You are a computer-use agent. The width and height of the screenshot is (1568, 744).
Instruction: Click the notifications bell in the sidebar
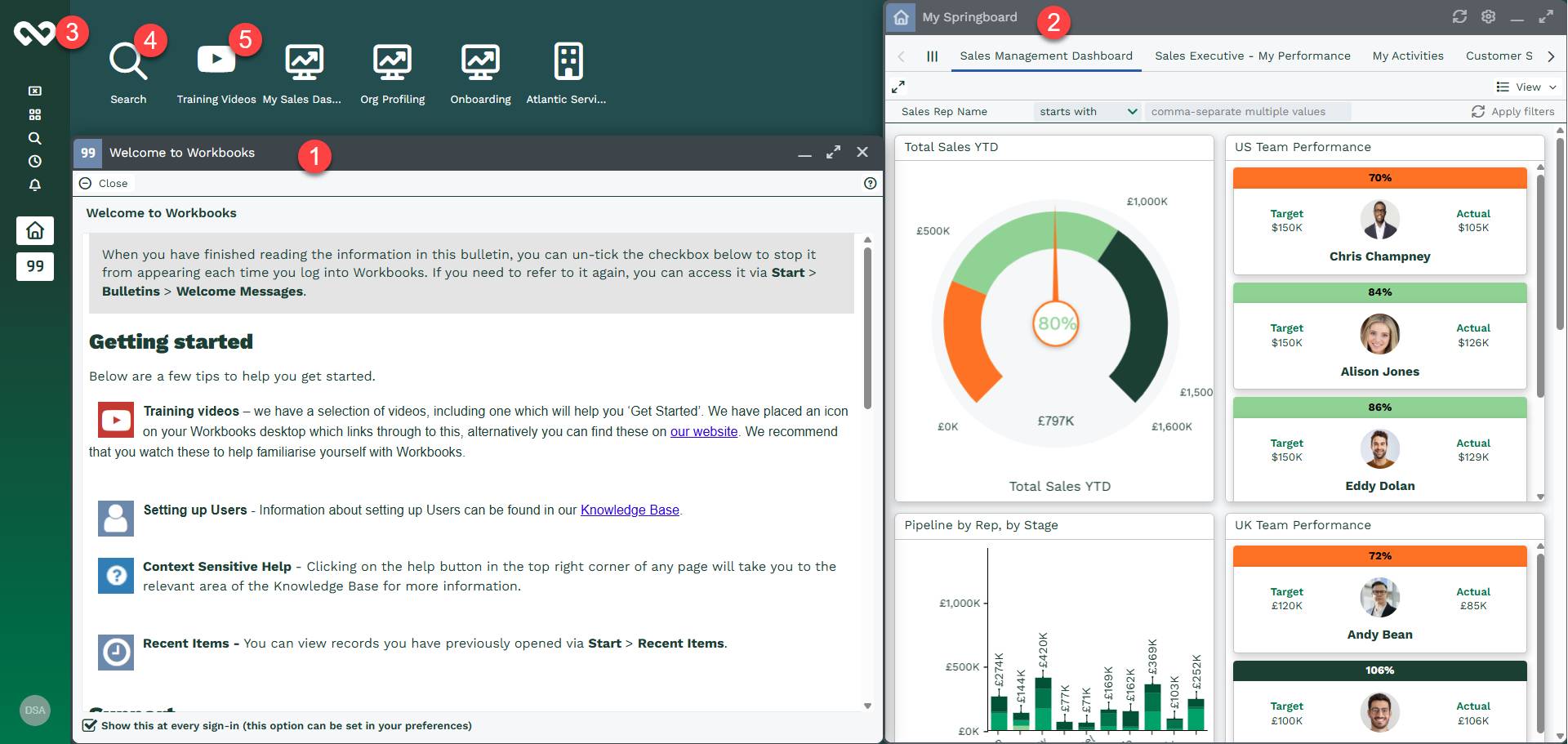pos(35,185)
